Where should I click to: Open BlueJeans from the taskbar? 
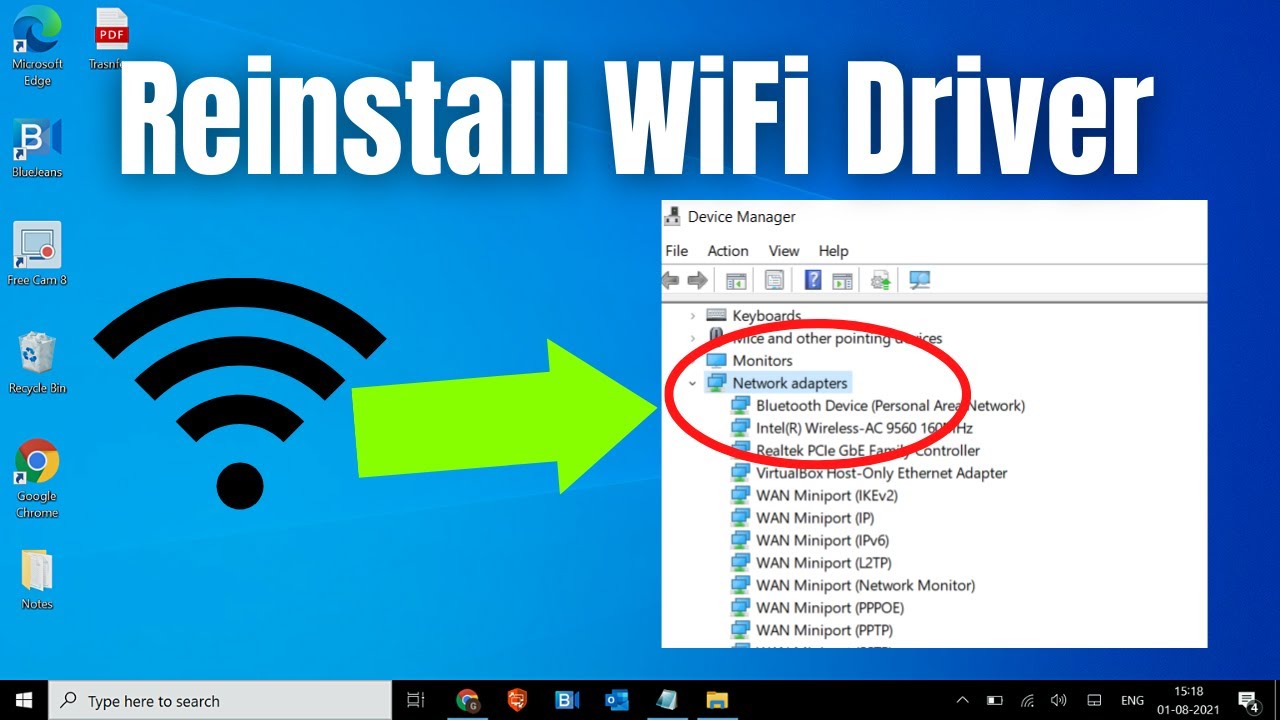pos(567,700)
